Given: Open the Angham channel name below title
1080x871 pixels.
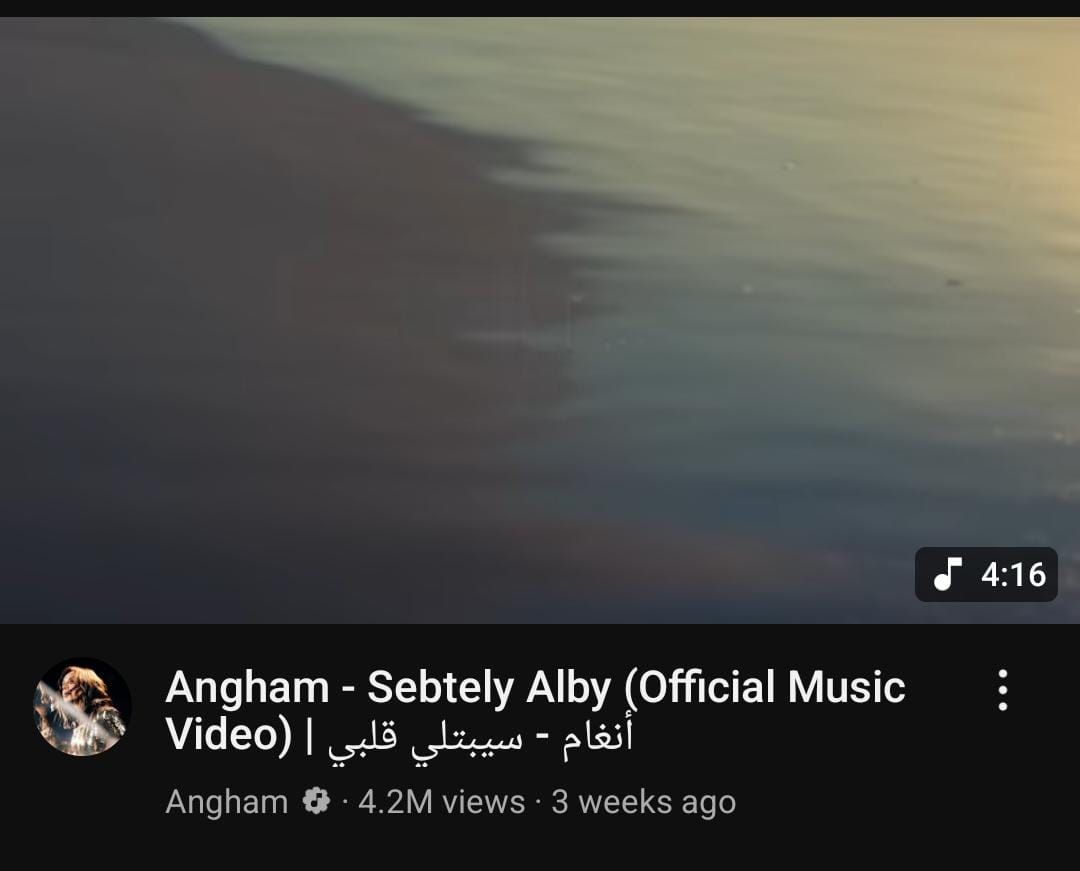Looking at the screenshot, I should [x=227, y=802].
